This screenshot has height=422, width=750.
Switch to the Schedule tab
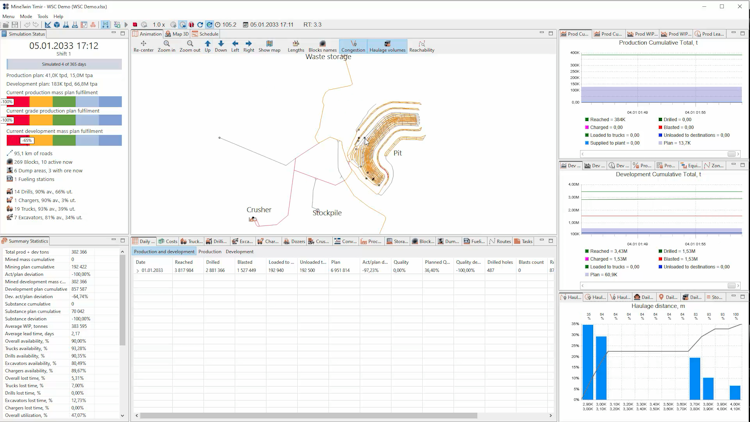click(x=205, y=34)
